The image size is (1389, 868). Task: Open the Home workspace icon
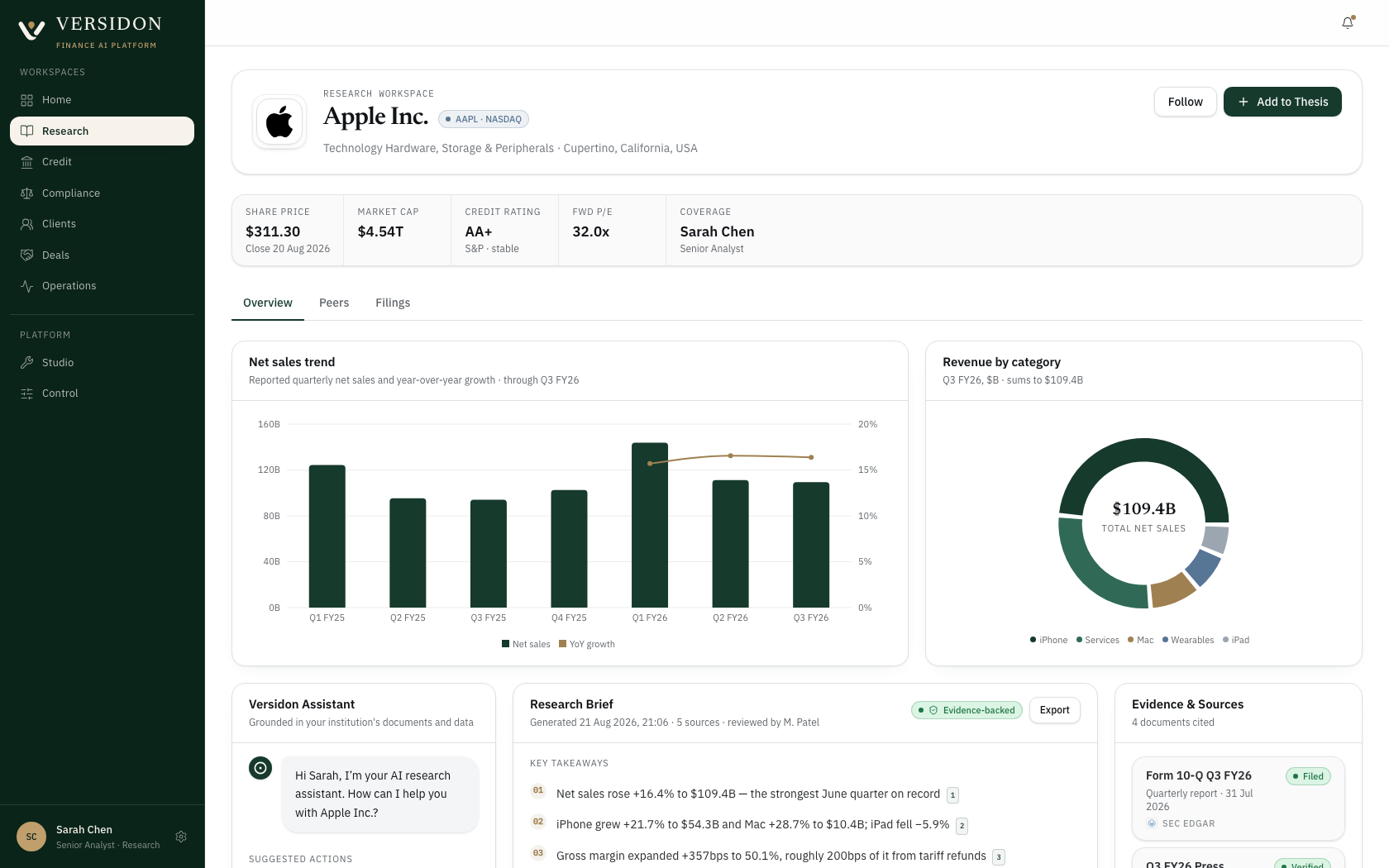tap(26, 100)
